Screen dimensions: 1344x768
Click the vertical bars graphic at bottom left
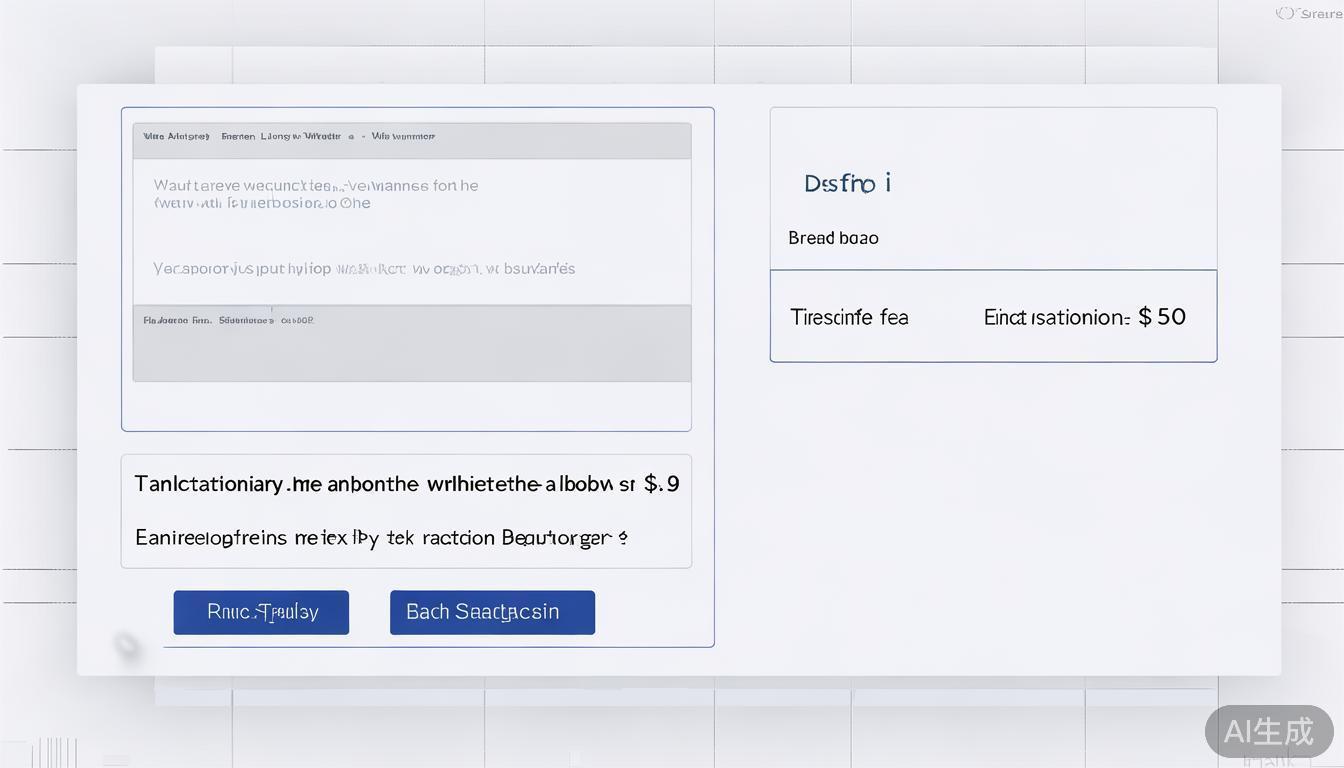coord(54,752)
